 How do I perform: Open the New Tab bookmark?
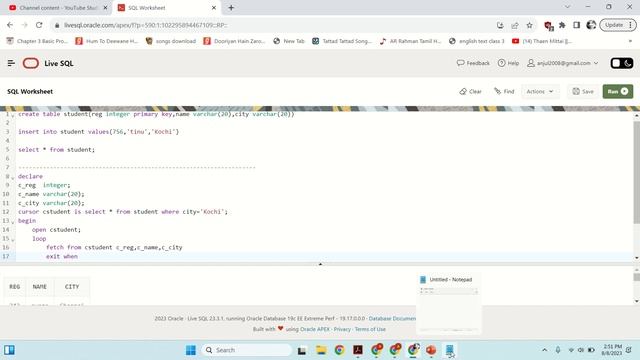coord(289,41)
